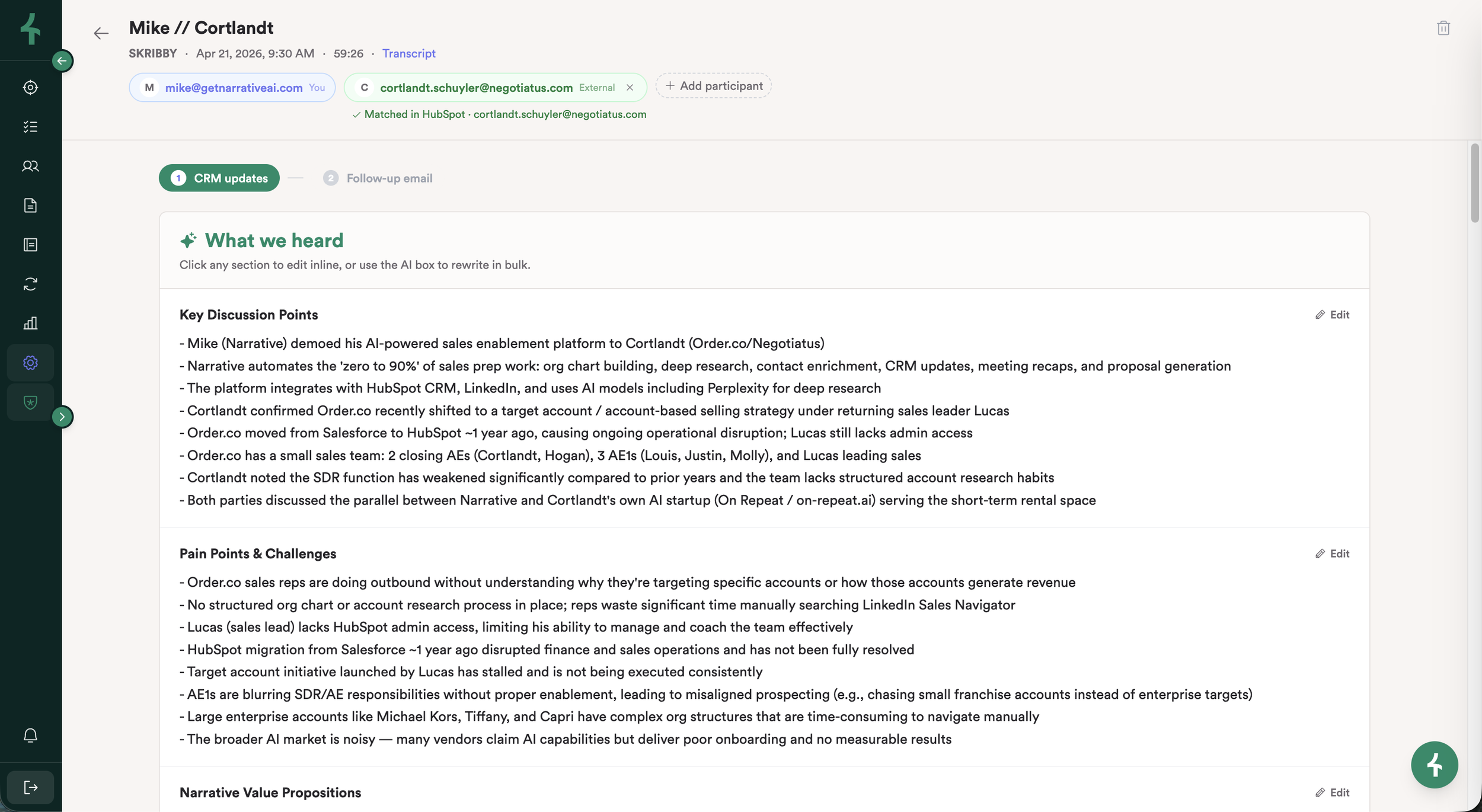Click the notifications bell icon
This screenshot has width=1482, height=812.
30,735
